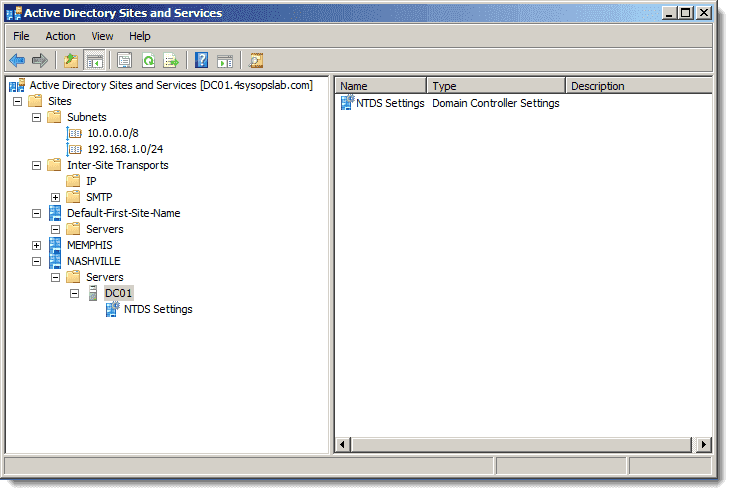733x495 pixels.
Task: Select the 10.0.0.0/8 subnet label
Action: pyautogui.click(x=113, y=133)
